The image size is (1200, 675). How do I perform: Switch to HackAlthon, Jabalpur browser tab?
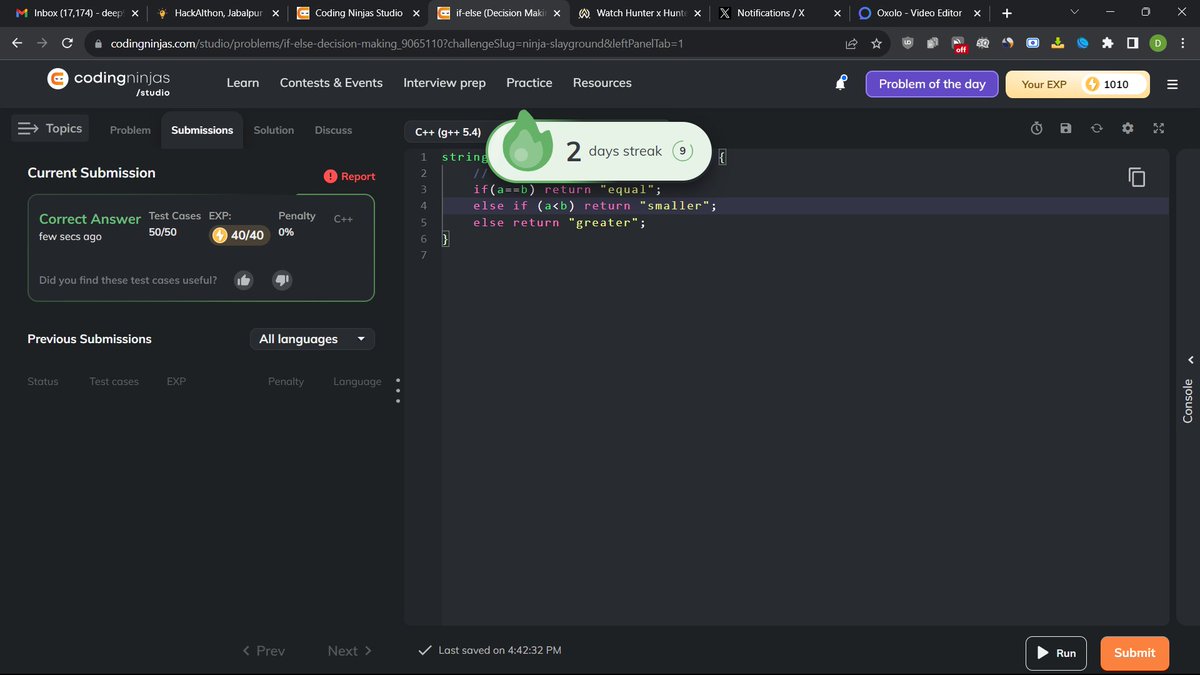click(x=218, y=13)
